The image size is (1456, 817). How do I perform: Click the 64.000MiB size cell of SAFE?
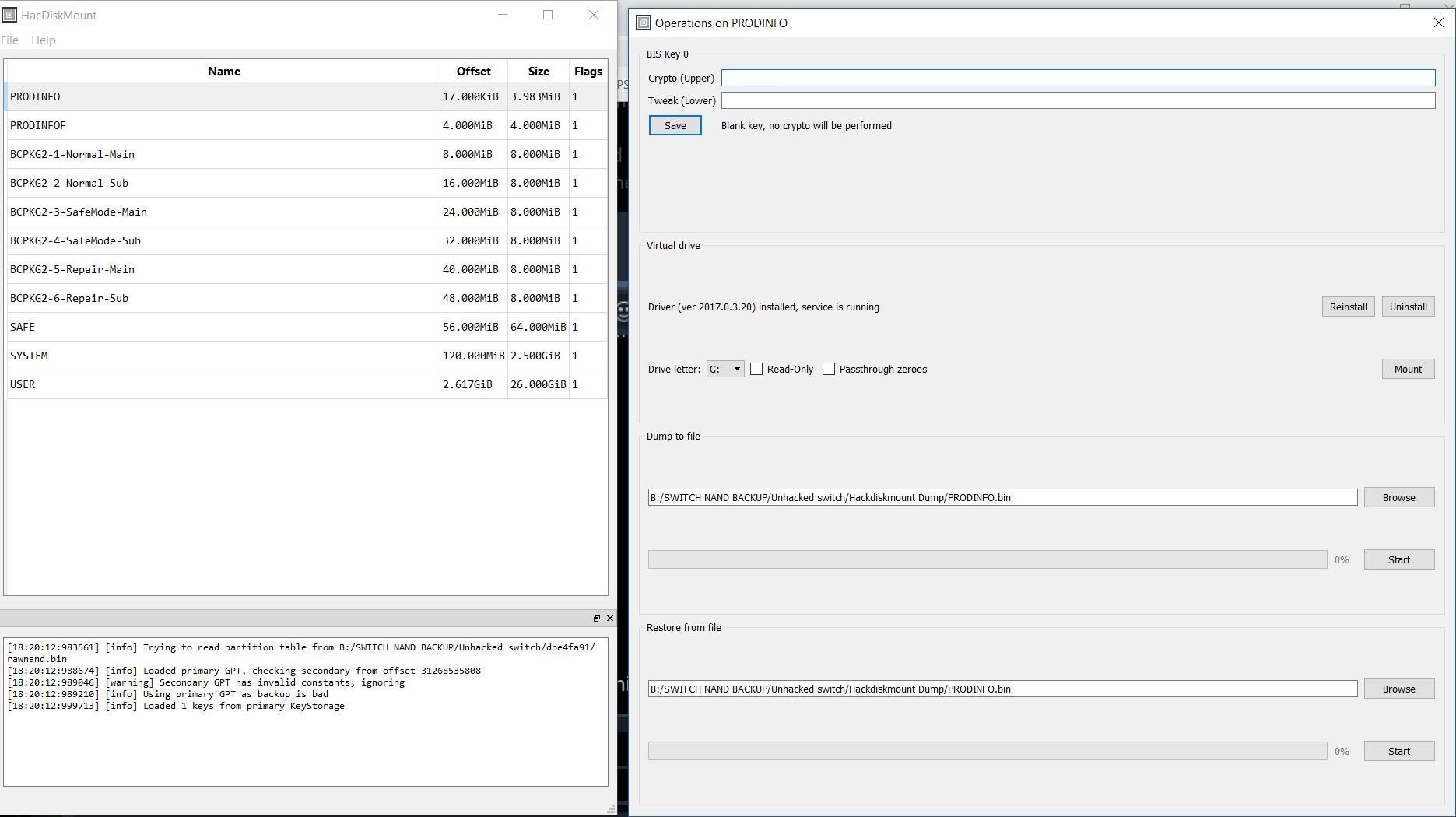(x=539, y=327)
